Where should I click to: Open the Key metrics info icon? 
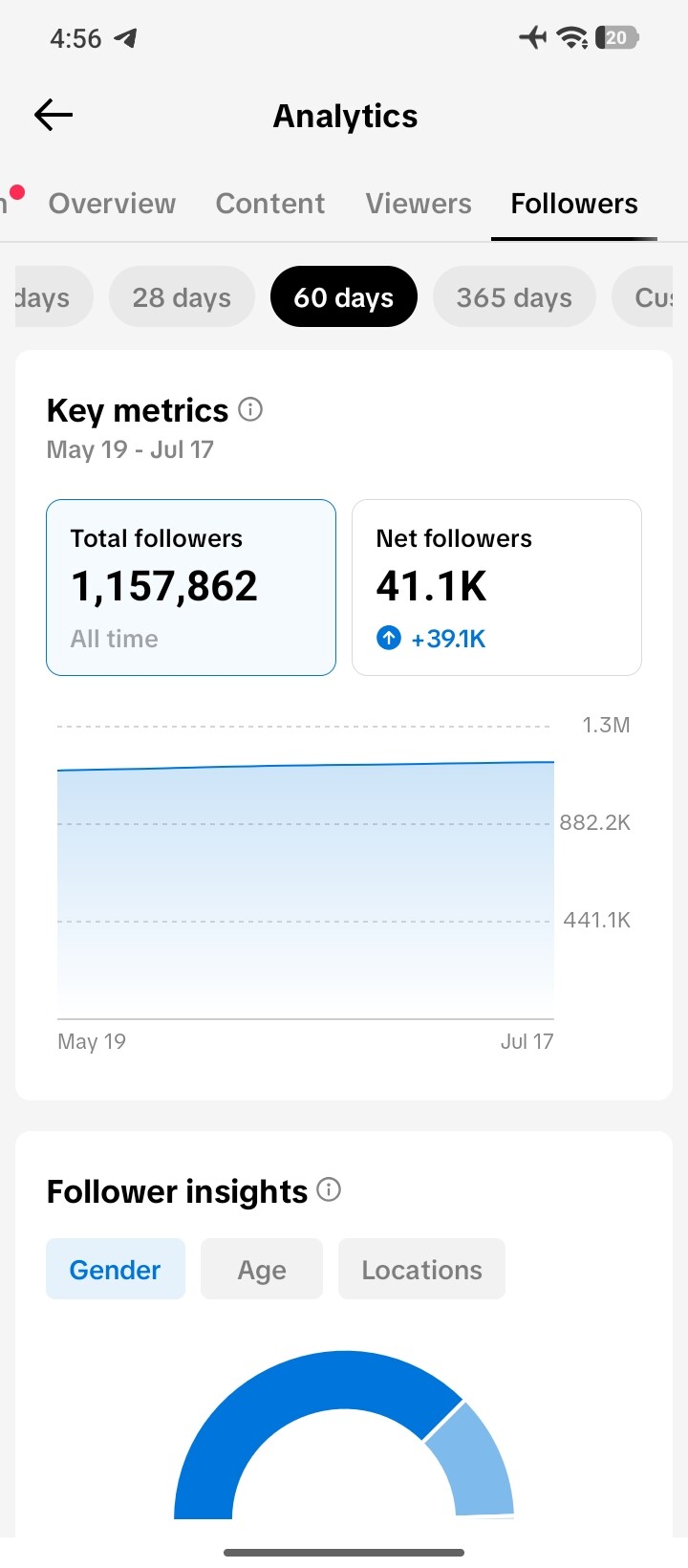point(250,409)
